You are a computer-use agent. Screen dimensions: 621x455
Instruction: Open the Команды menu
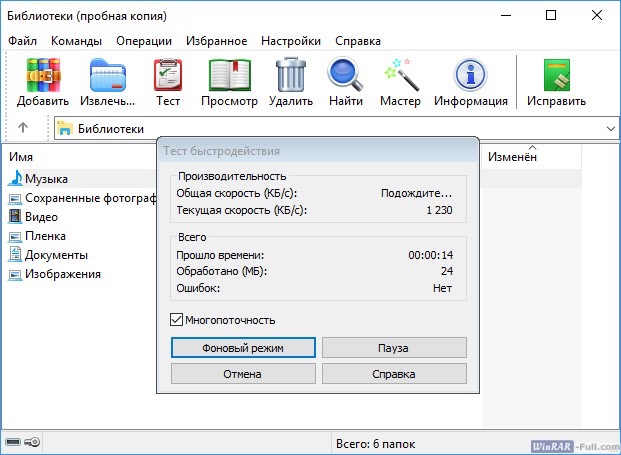76,41
